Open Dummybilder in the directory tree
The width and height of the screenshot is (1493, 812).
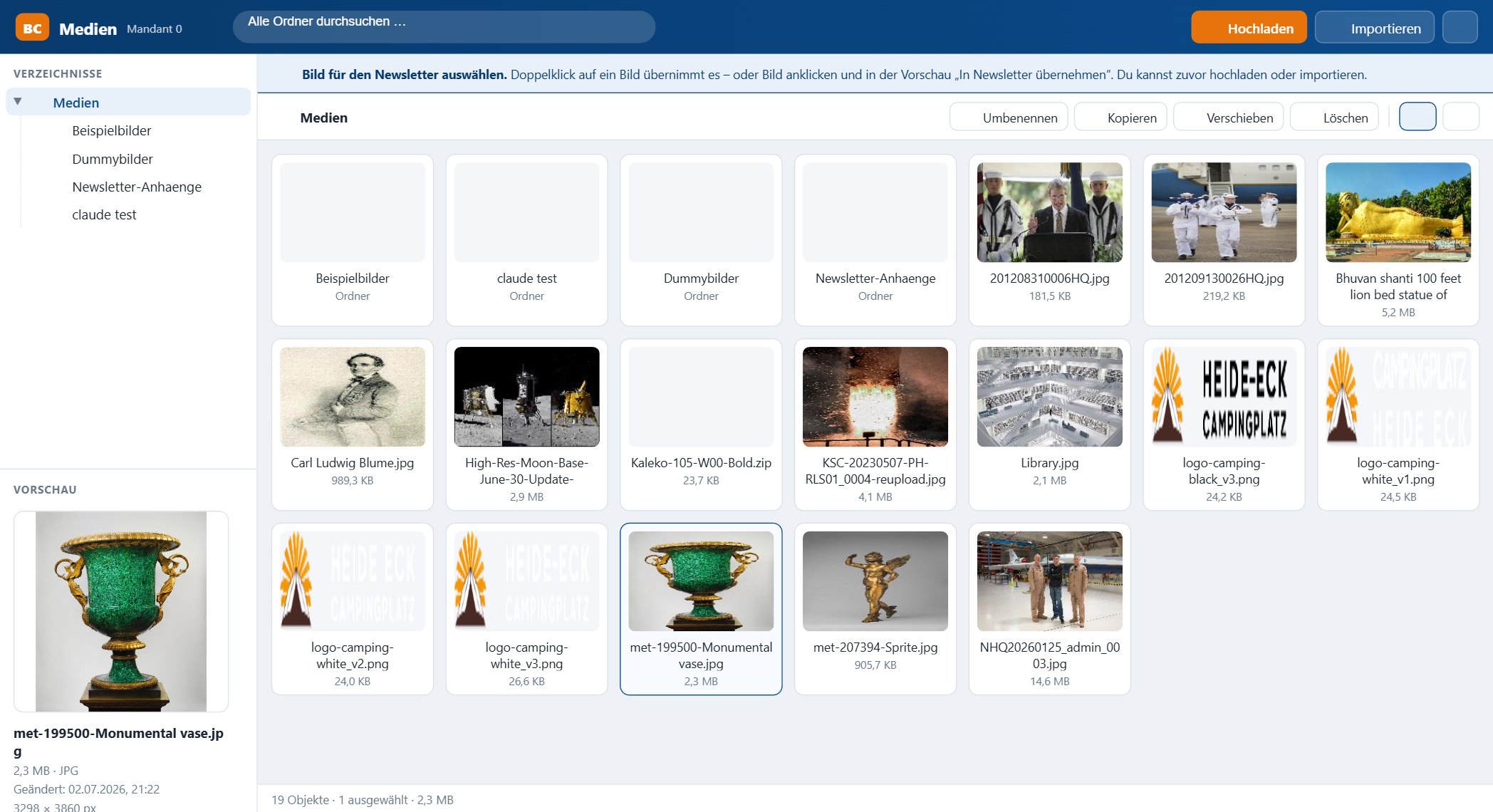pos(112,159)
